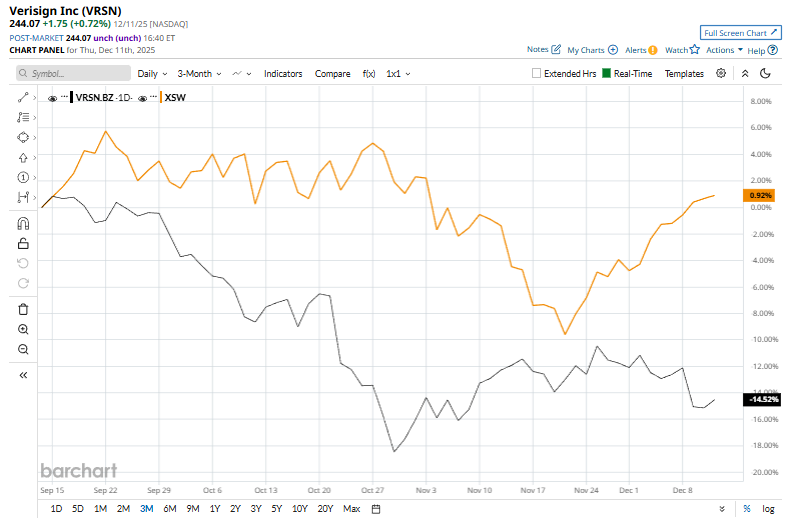Open the Indicators menu
Screen dimensions: 785x523
tap(283, 74)
